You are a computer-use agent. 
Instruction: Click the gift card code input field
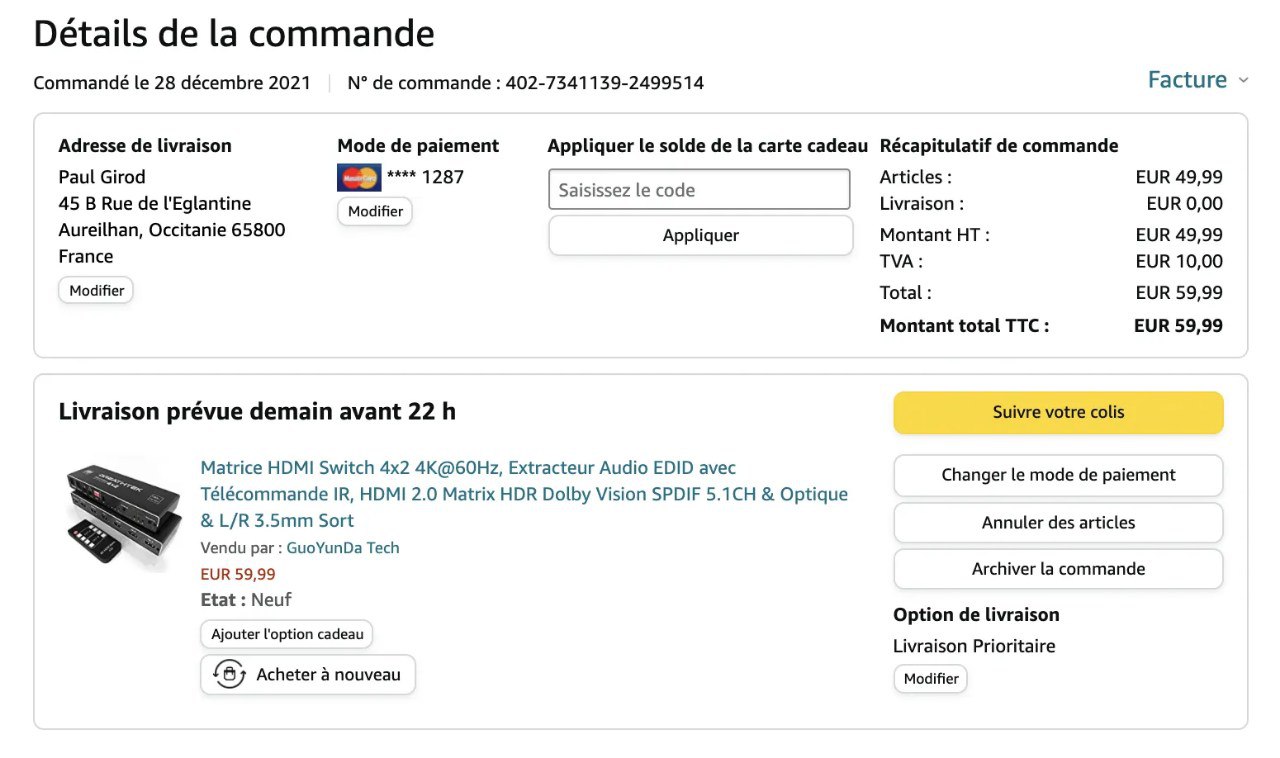pyautogui.click(x=699, y=190)
